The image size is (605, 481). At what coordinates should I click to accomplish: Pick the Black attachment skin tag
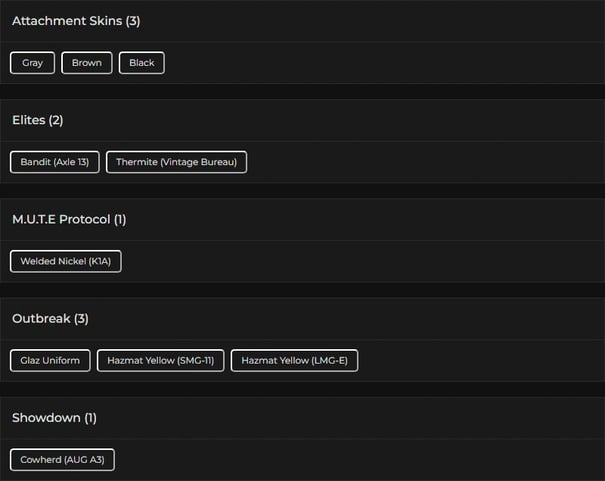pos(142,63)
